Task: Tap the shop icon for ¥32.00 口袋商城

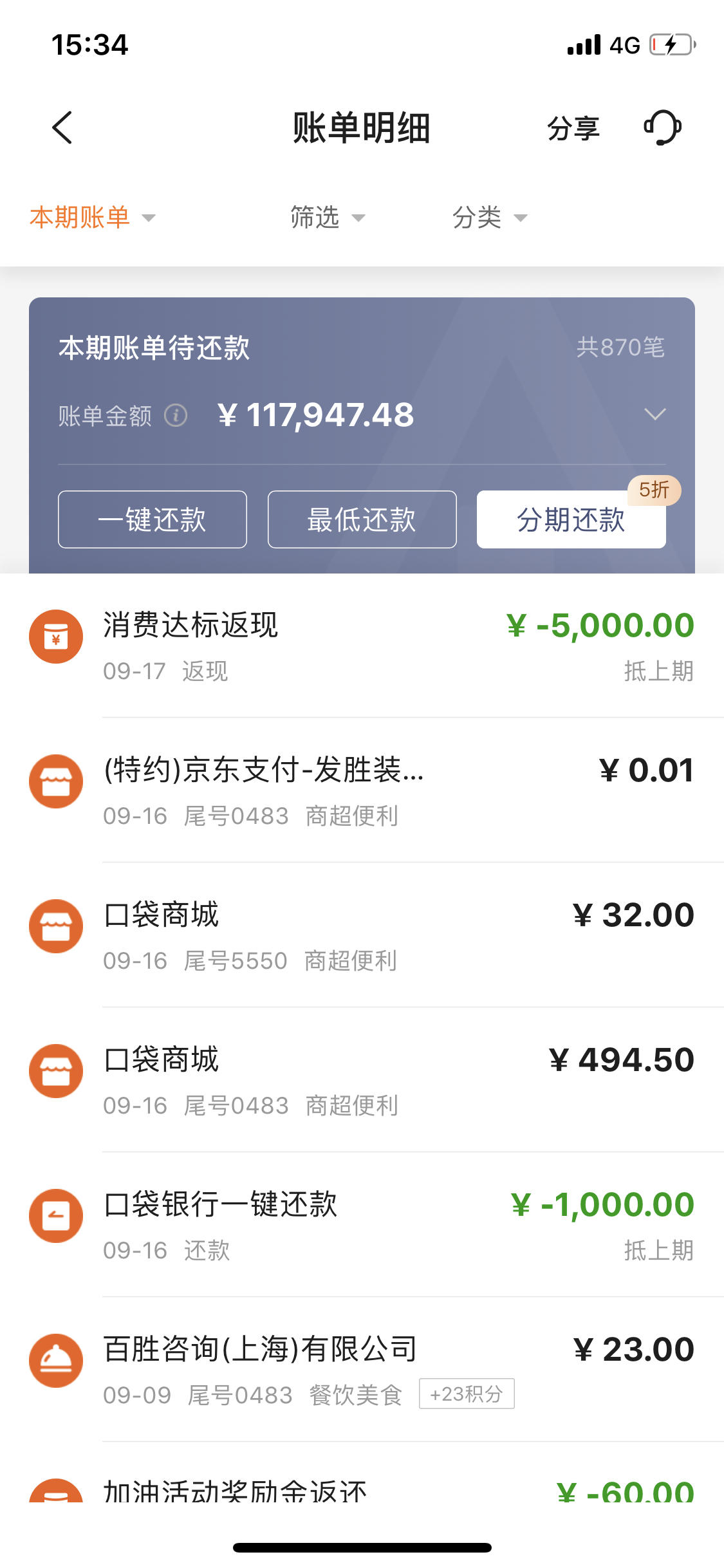Action: click(56, 926)
